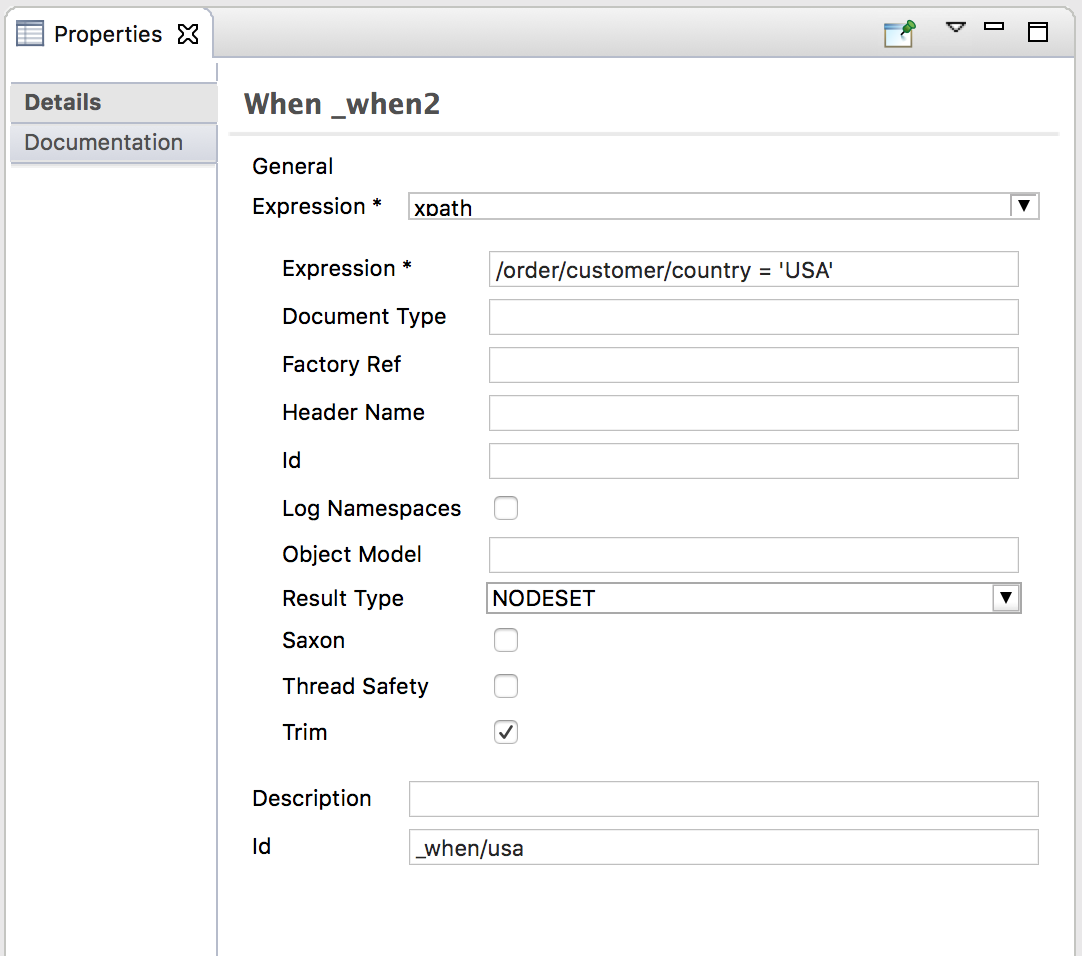Open the xpath expression language dropdown

(x=1022, y=206)
